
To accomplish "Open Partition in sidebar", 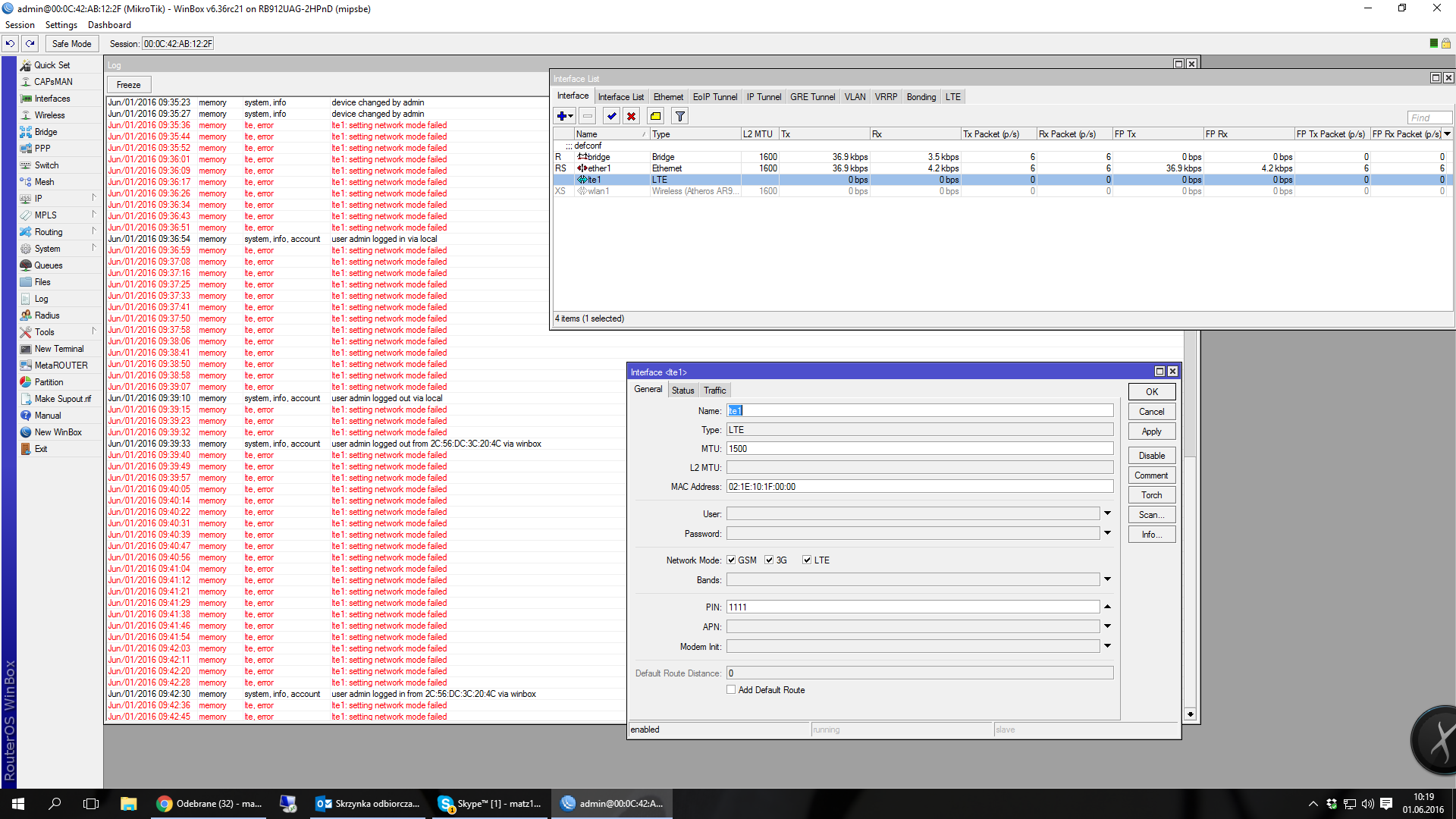I will pos(49,382).
